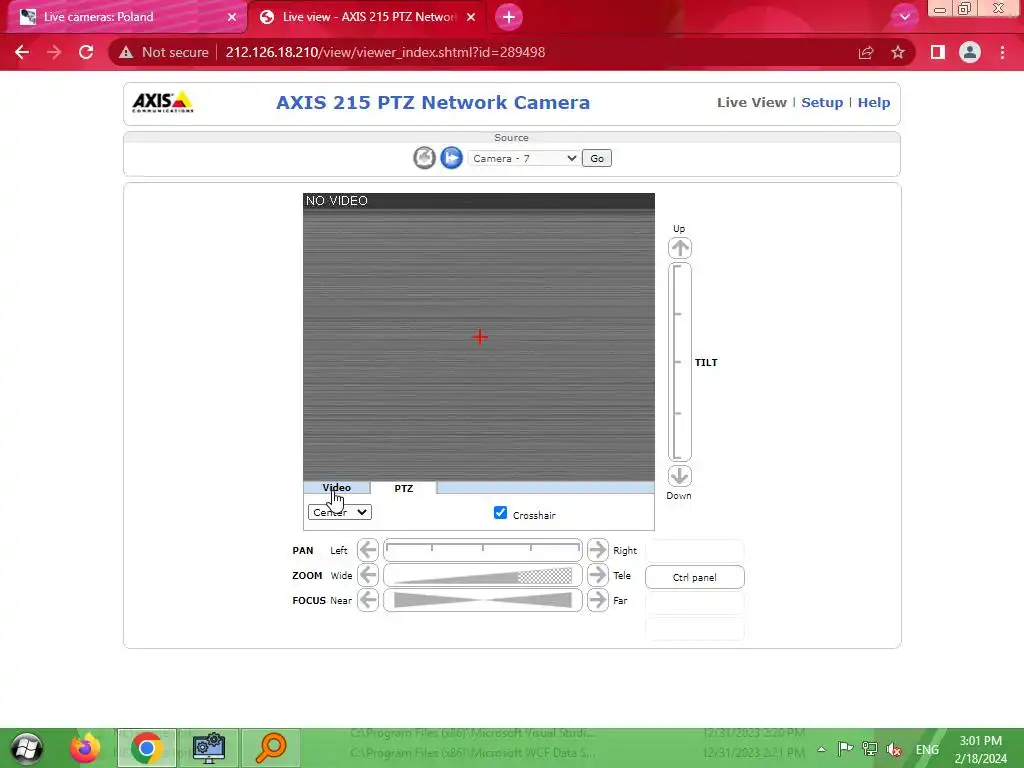This screenshot has width=1024, height=768.
Task: Launch Firefox from the taskbar
Action: coord(85,748)
